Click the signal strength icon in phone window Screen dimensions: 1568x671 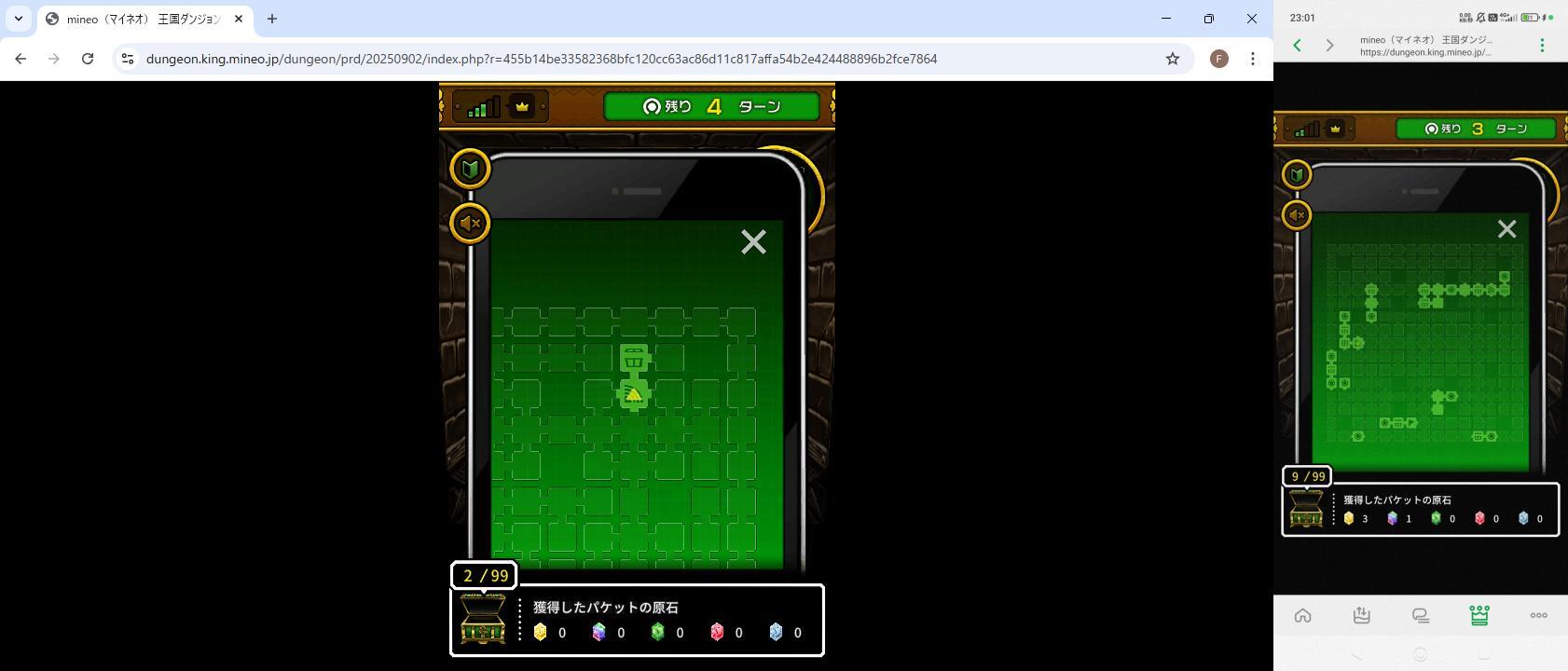(1307, 129)
